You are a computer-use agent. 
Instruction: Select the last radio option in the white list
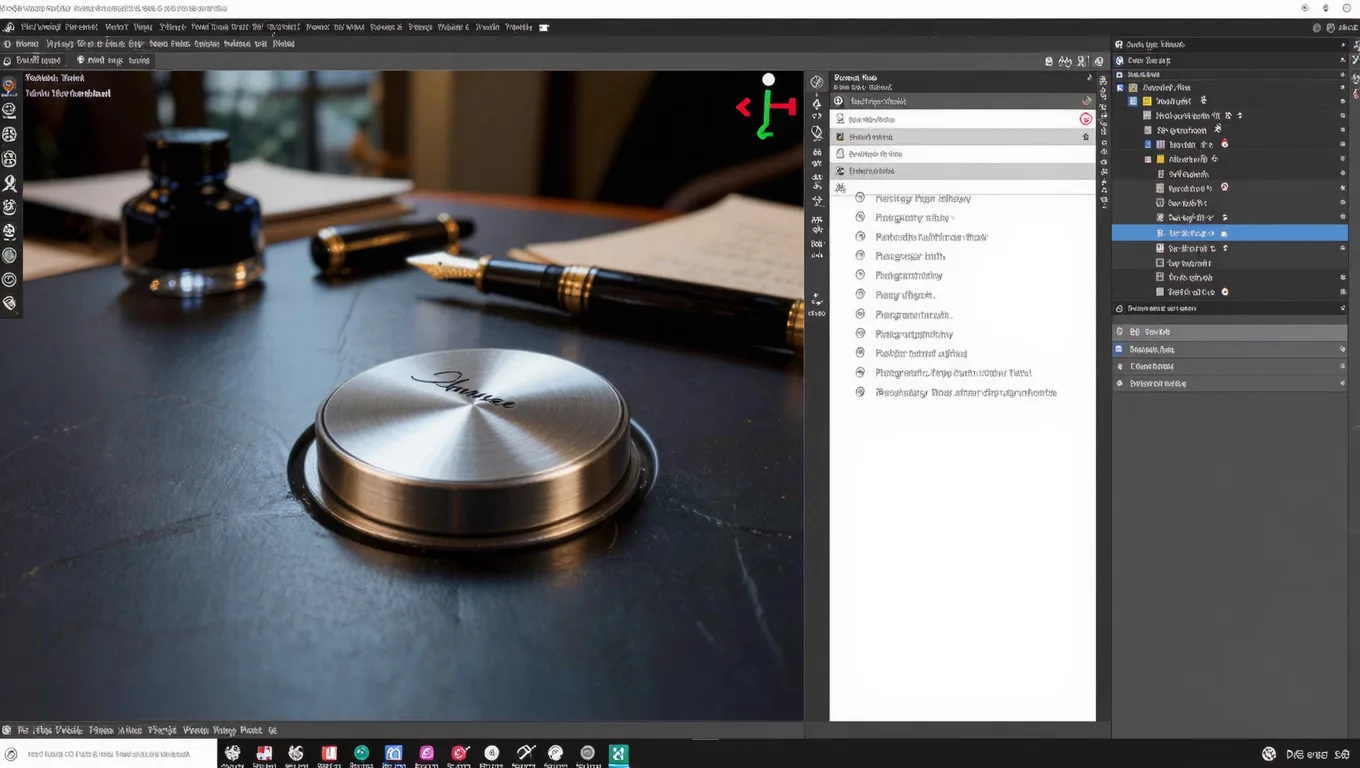point(859,392)
